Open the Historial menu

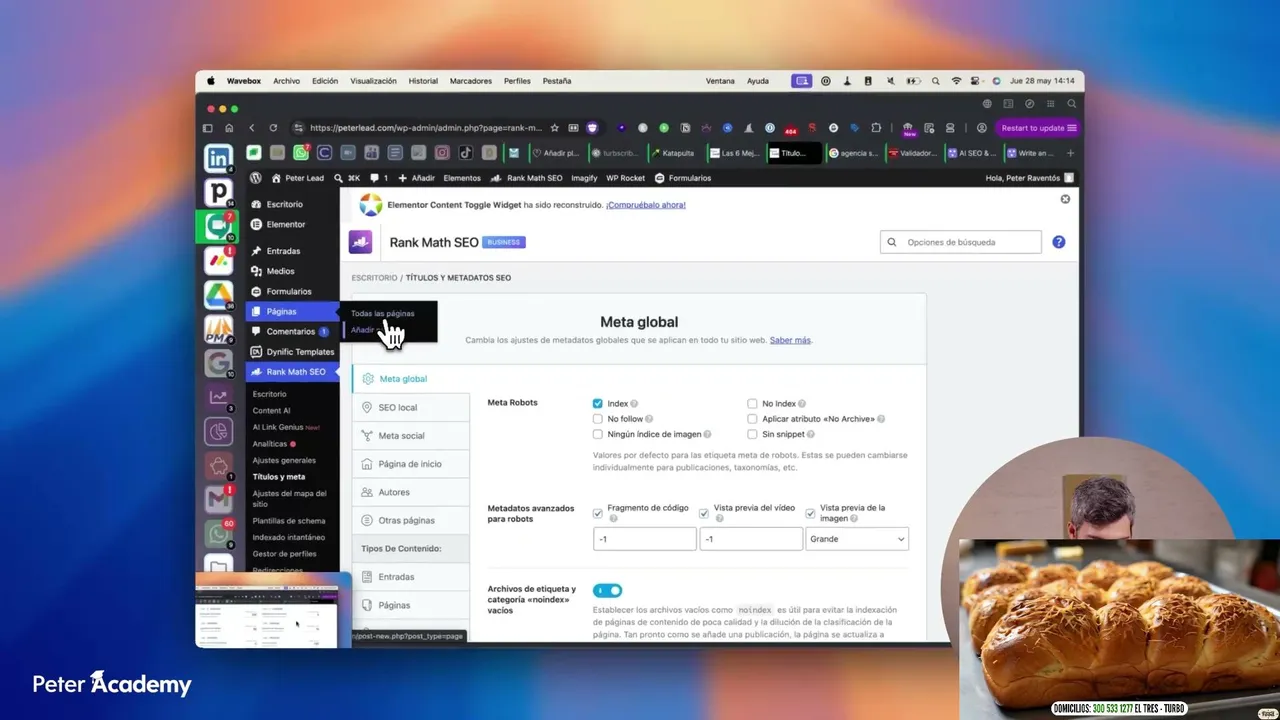pyautogui.click(x=423, y=81)
